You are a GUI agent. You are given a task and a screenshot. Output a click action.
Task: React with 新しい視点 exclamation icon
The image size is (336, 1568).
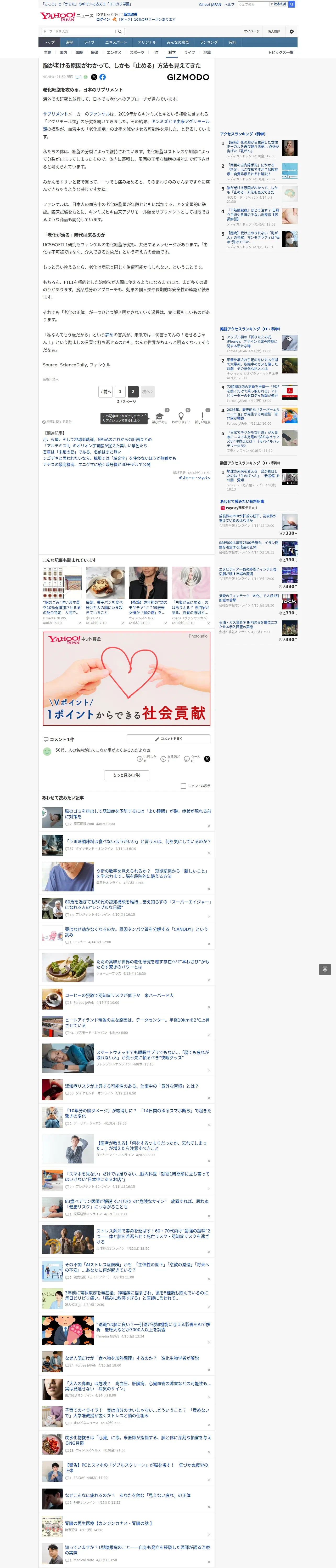tap(203, 416)
